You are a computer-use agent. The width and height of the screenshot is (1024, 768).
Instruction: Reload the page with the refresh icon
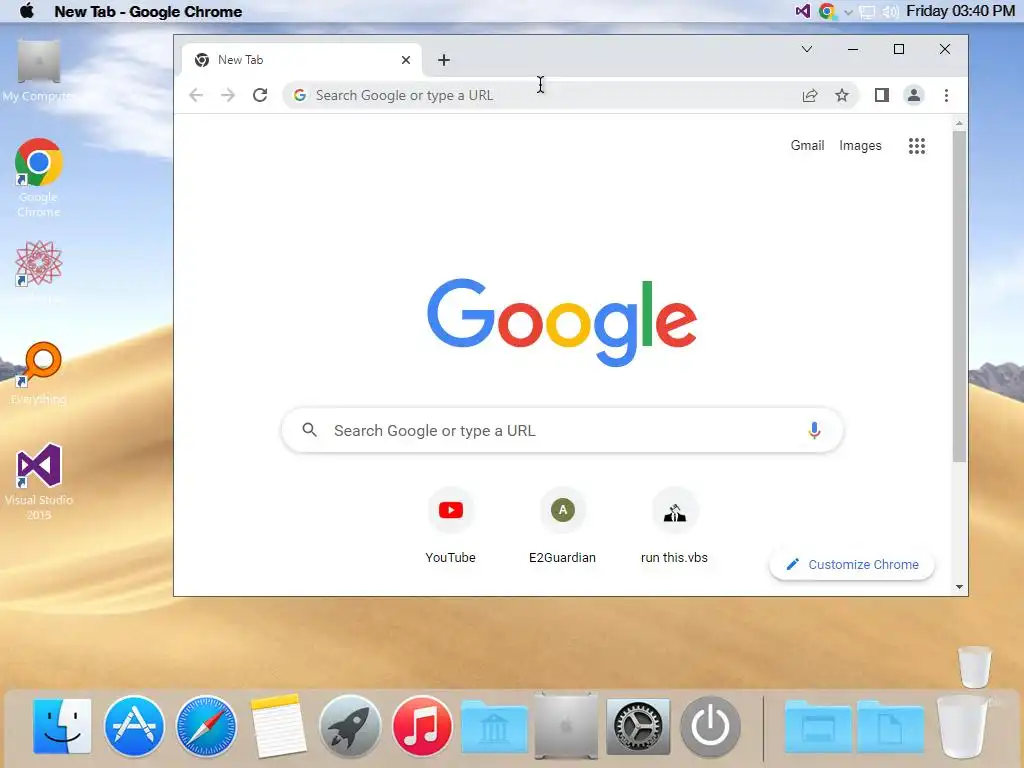260,95
